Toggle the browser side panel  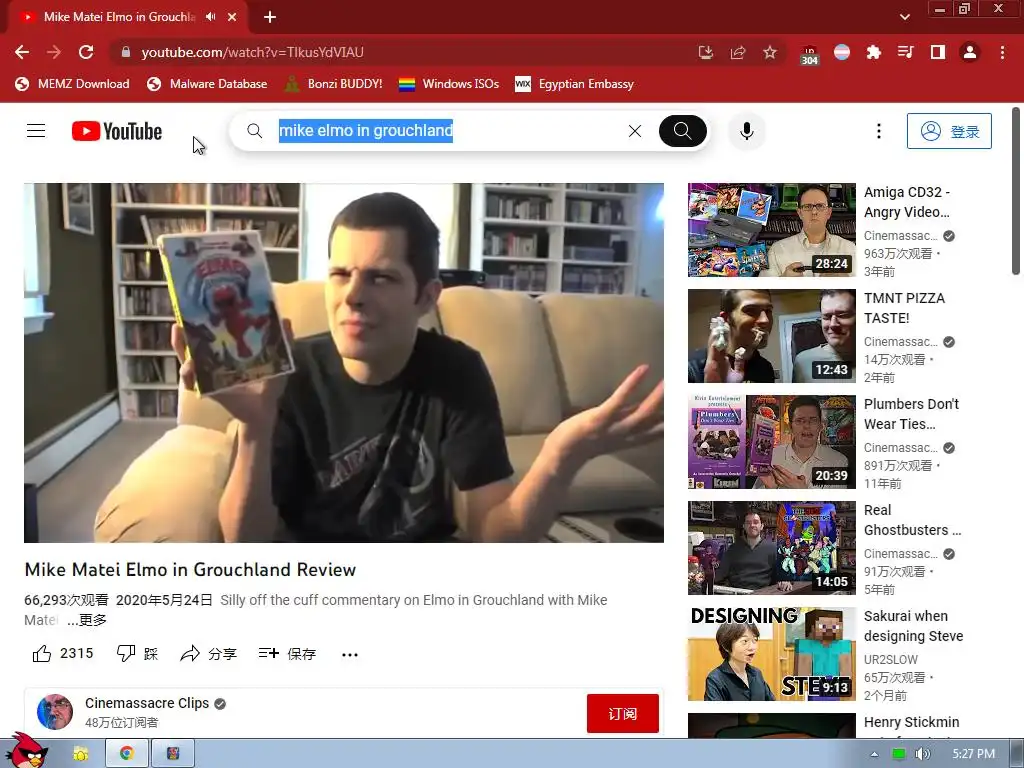(x=938, y=52)
